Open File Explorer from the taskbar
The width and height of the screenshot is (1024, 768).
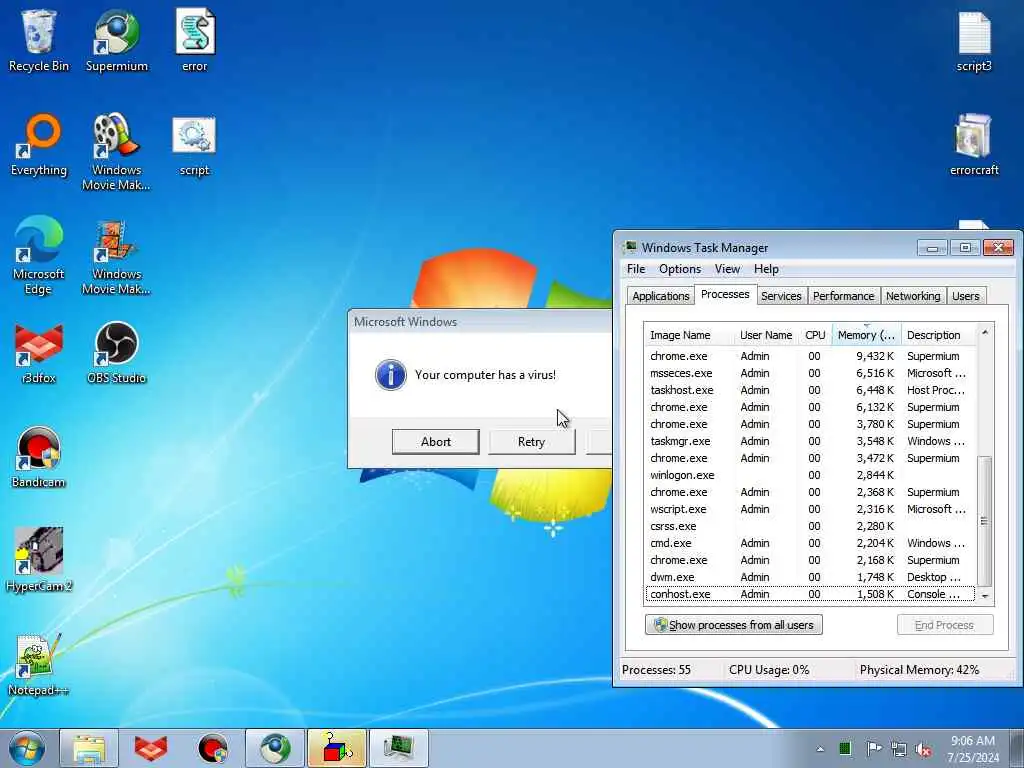(x=89, y=748)
